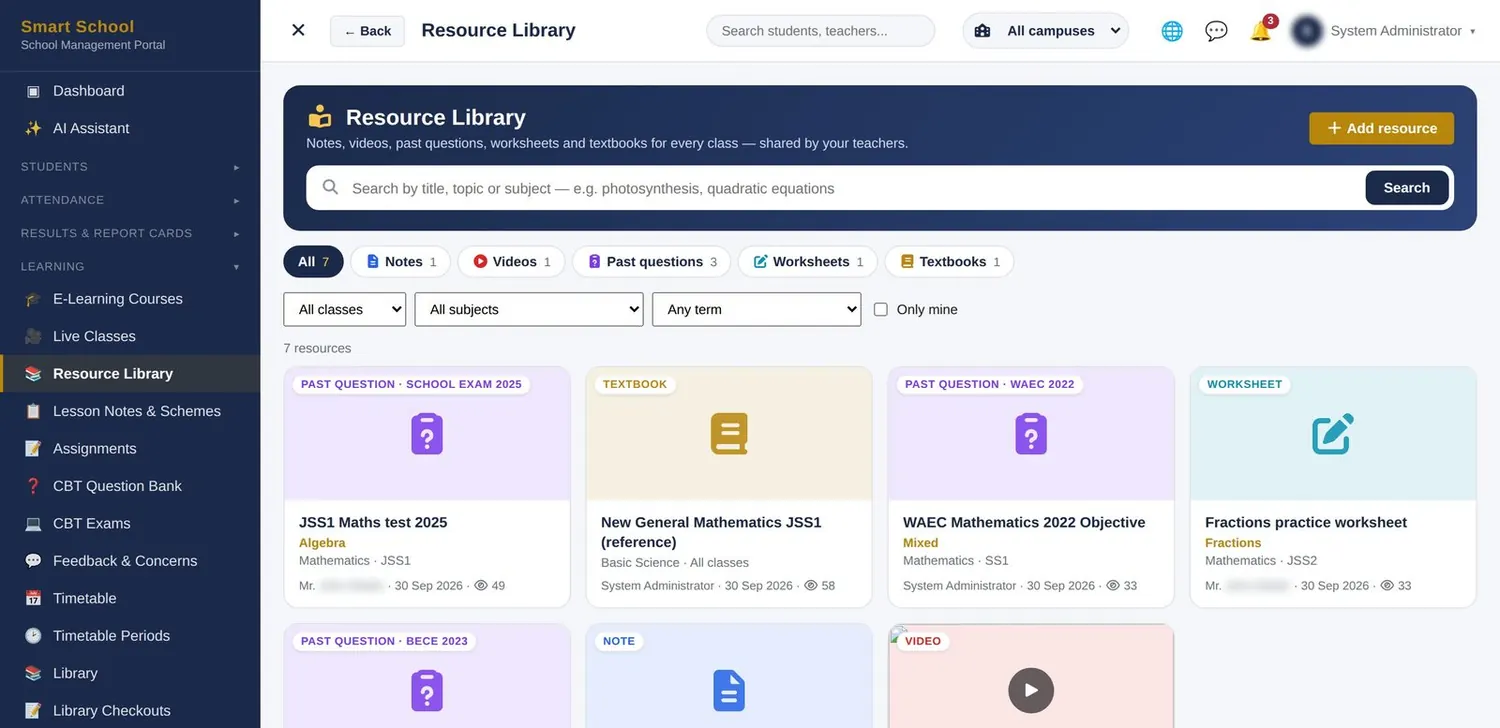1500x728 pixels.
Task: Click the Search students, teachers field
Action: pyautogui.click(x=821, y=31)
